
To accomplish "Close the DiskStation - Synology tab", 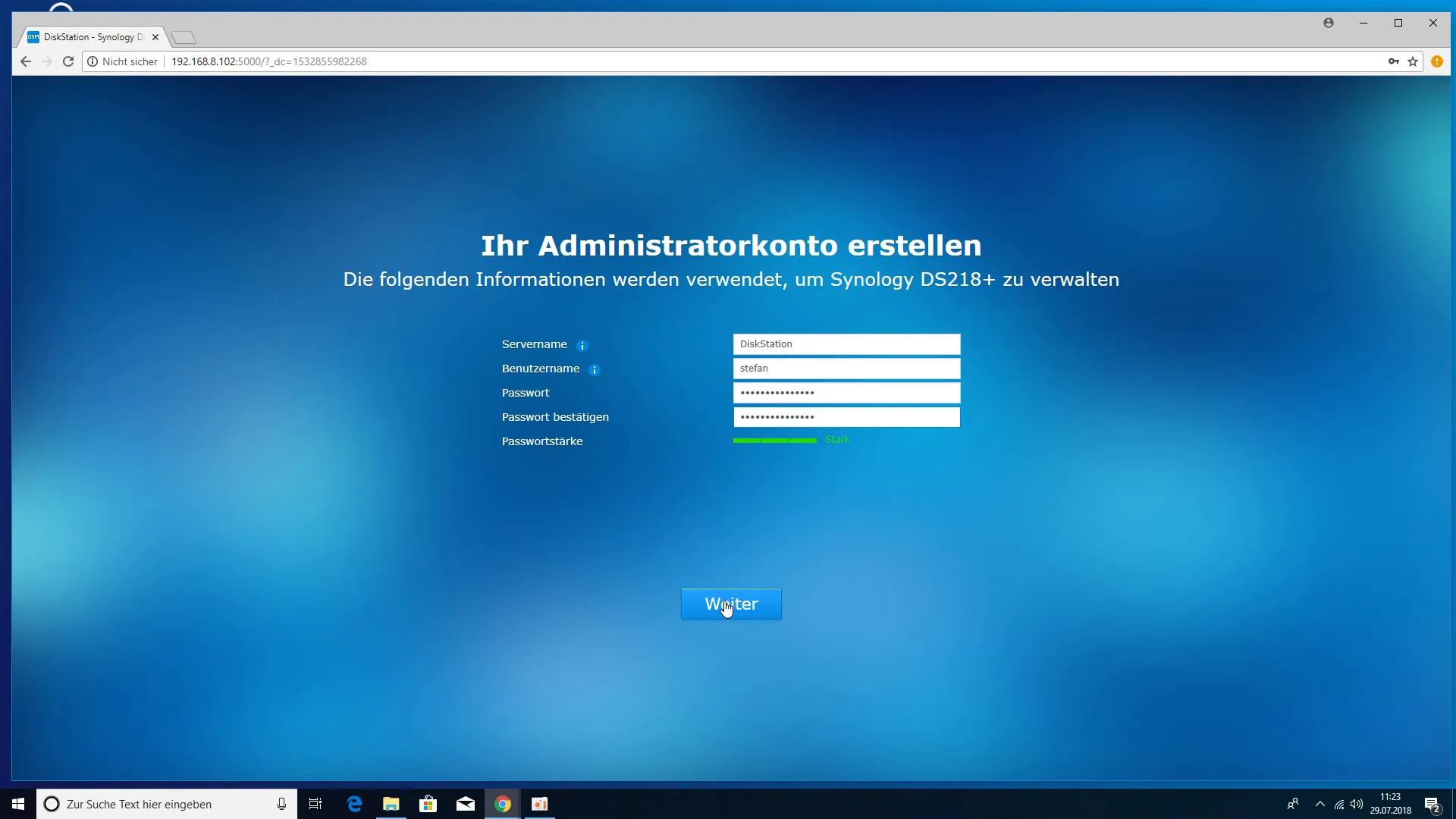I will tap(155, 37).
